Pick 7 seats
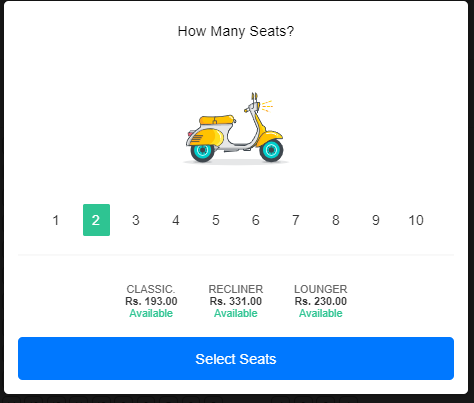The width and height of the screenshot is (474, 403). [296, 220]
